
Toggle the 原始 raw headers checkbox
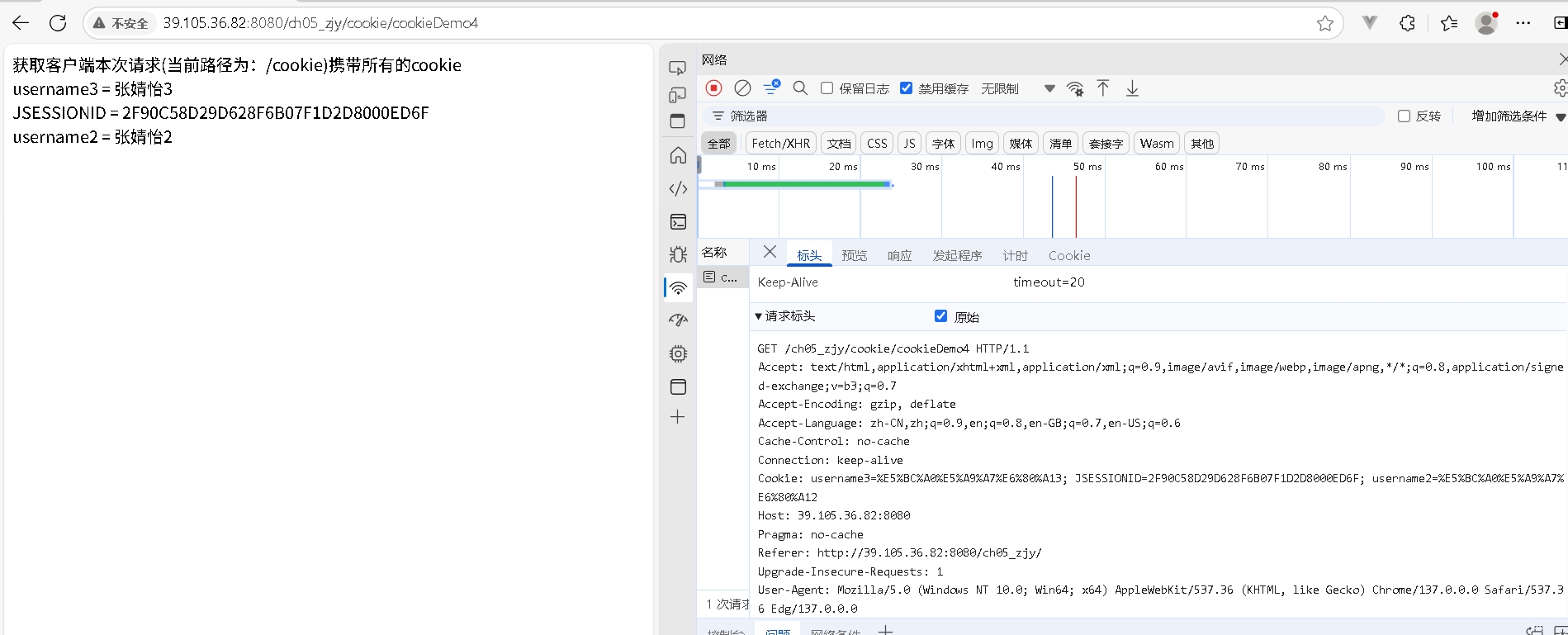click(940, 316)
